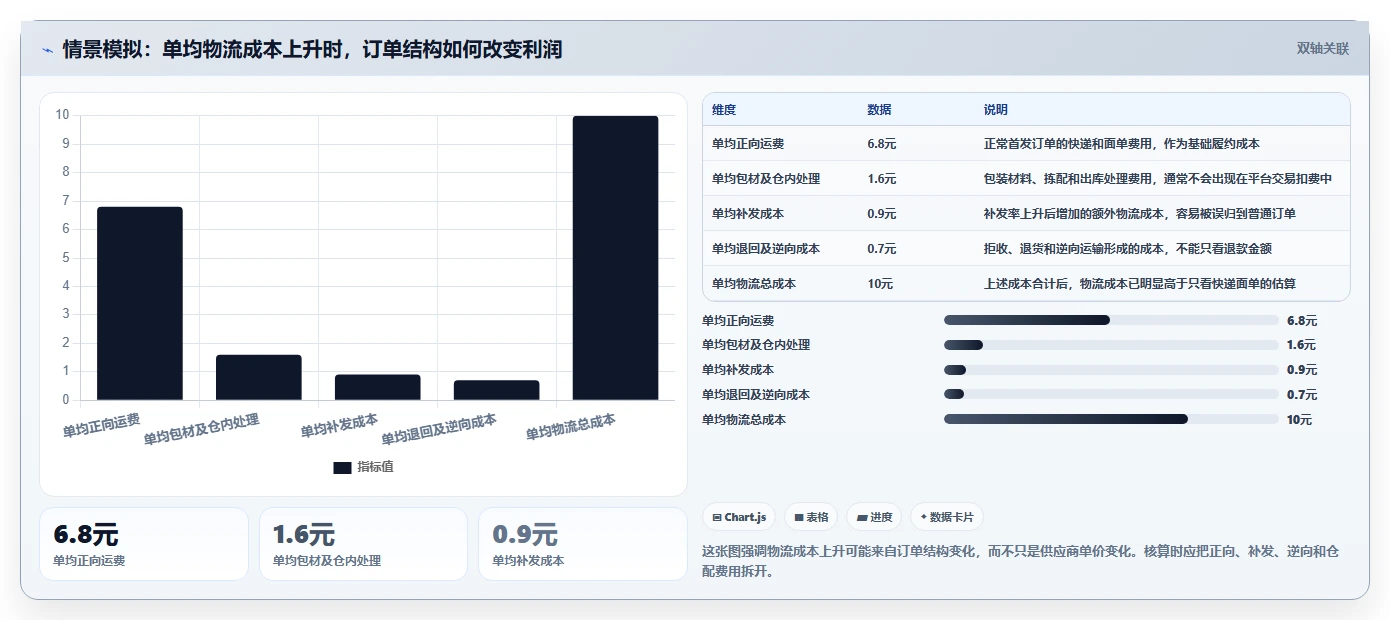This screenshot has width=1390, height=620.
Task: Click the 10元 cell in the table
Action: 880,284
